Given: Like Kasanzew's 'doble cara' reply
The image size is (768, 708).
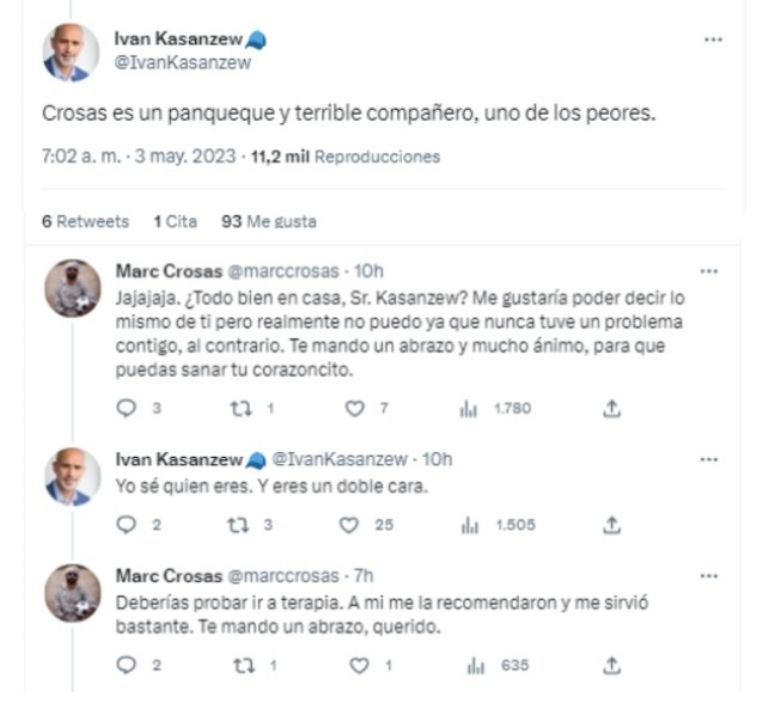Looking at the screenshot, I should [x=349, y=524].
